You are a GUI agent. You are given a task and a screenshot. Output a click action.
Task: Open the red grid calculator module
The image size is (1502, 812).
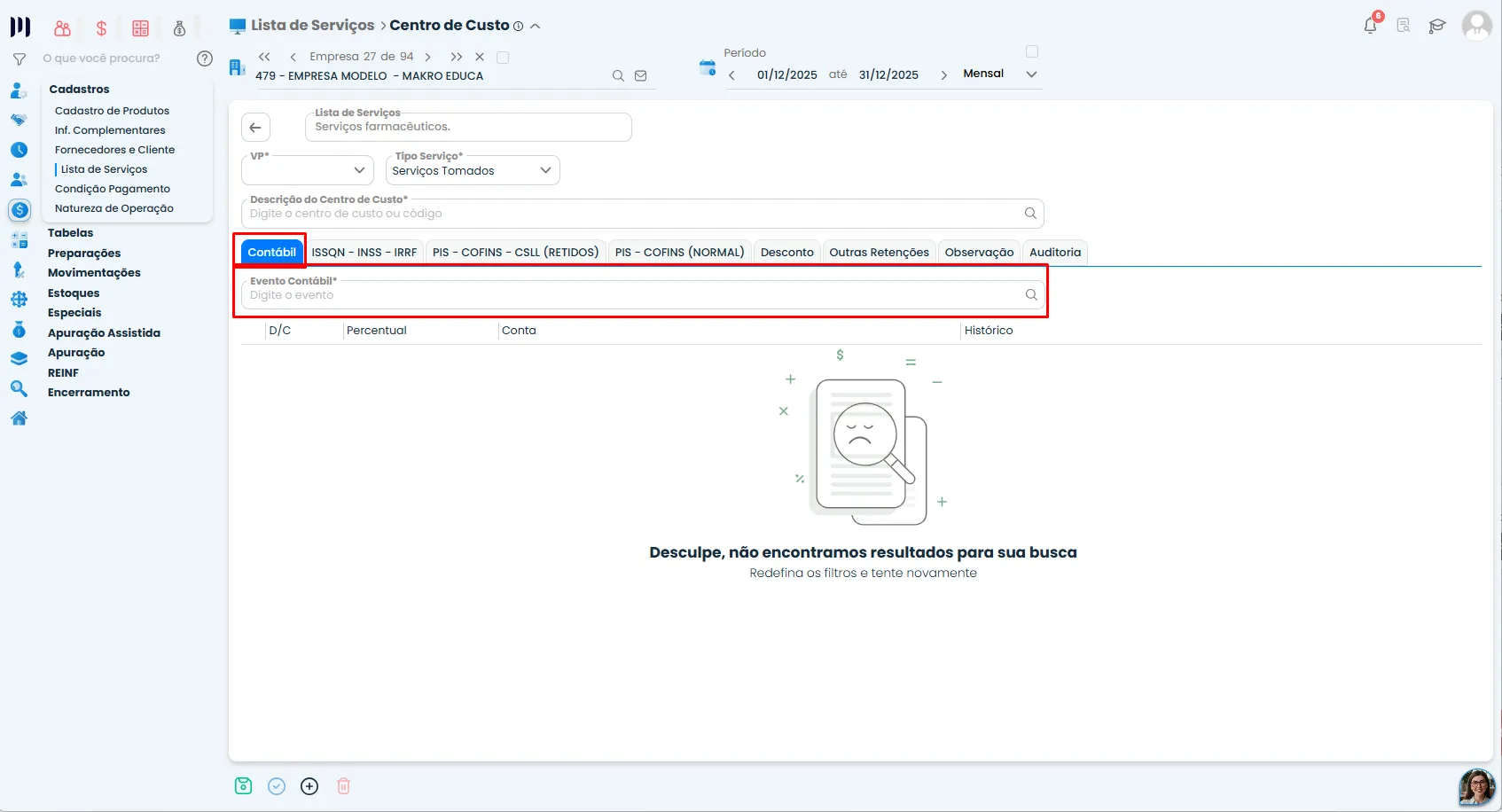pyautogui.click(x=140, y=28)
